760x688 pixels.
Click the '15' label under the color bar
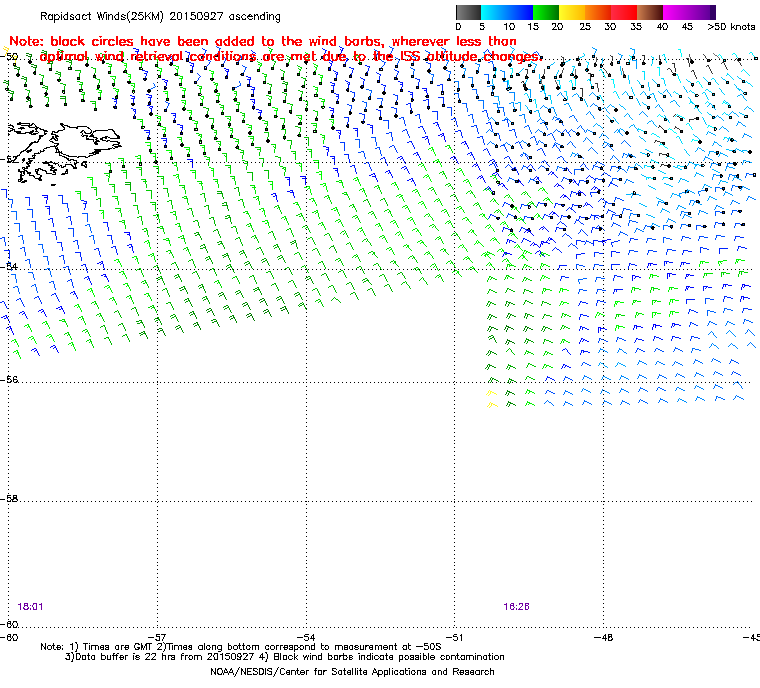pyautogui.click(x=533, y=27)
